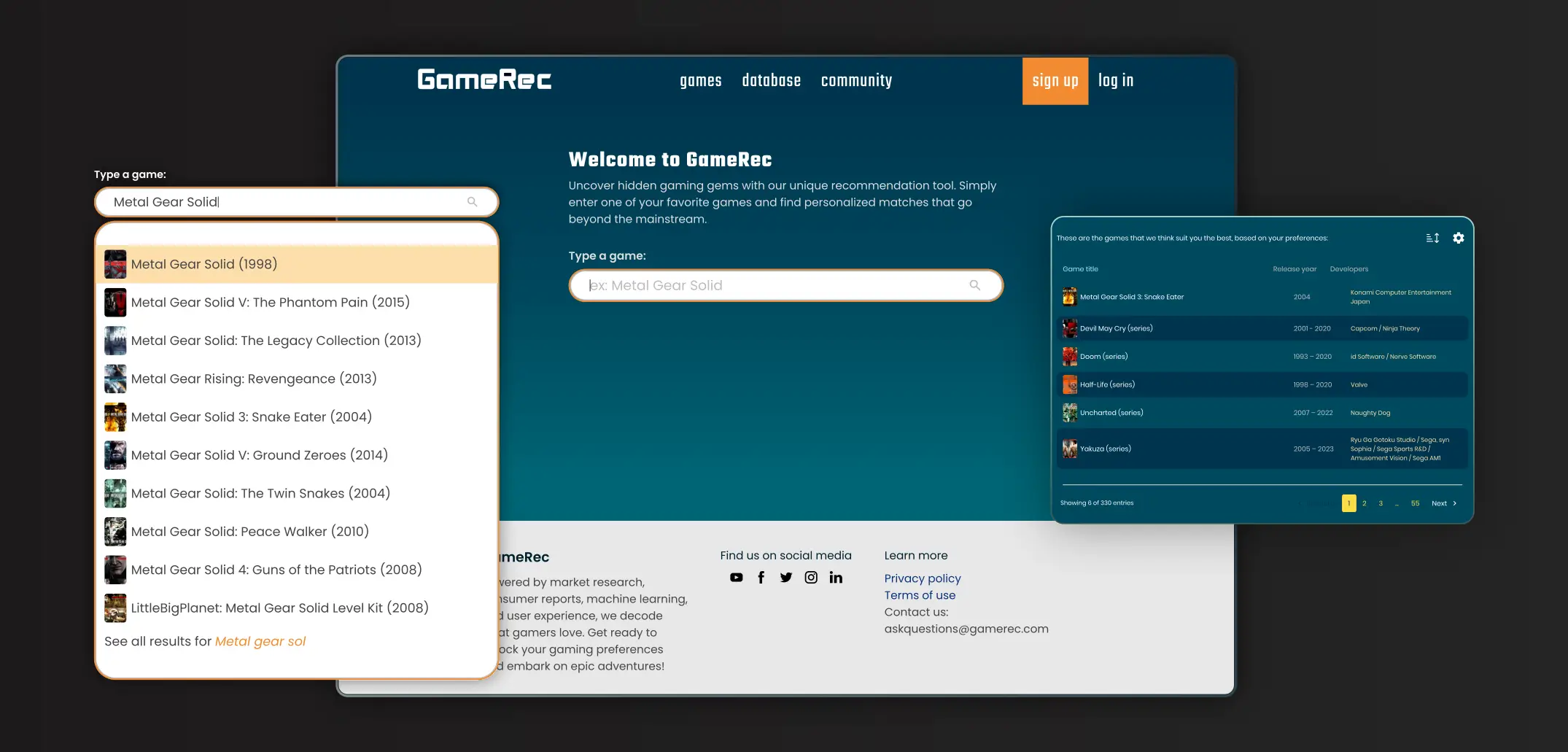The height and width of the screenshot is (752, 1568).
Task: Click search magnifier in Metal Gear Solid field
Action: point(473,202)
